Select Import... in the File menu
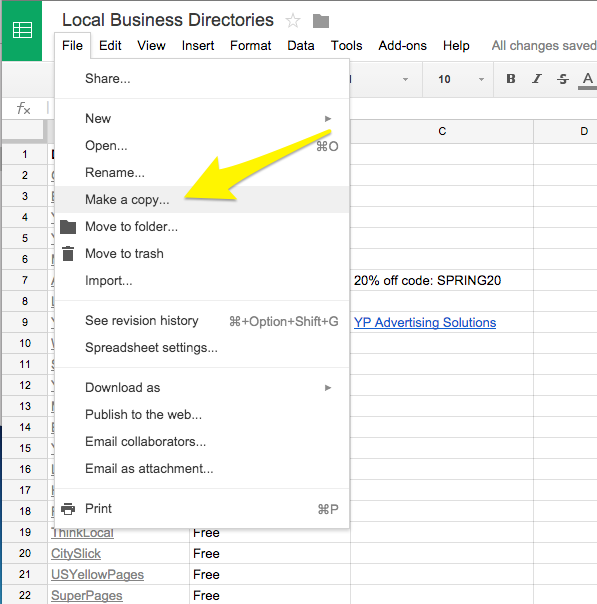Viewport: 597px width, 604px height. point(202,280)
